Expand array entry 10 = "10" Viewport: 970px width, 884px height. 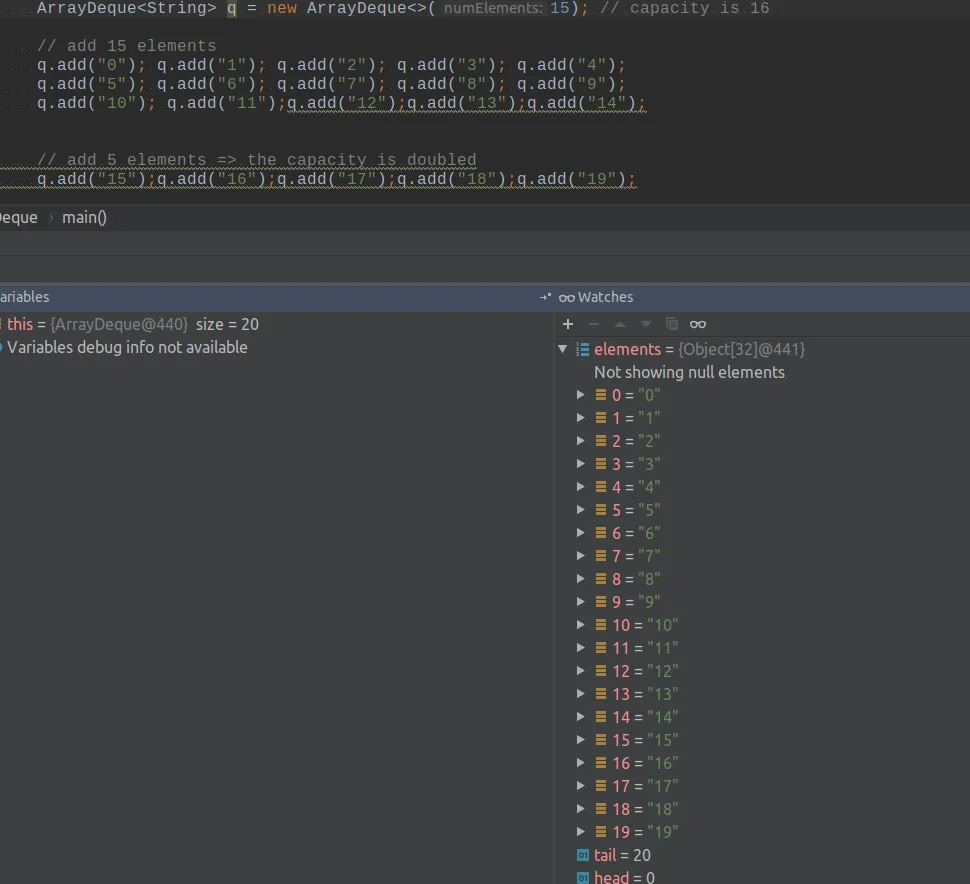pos(580,625)
